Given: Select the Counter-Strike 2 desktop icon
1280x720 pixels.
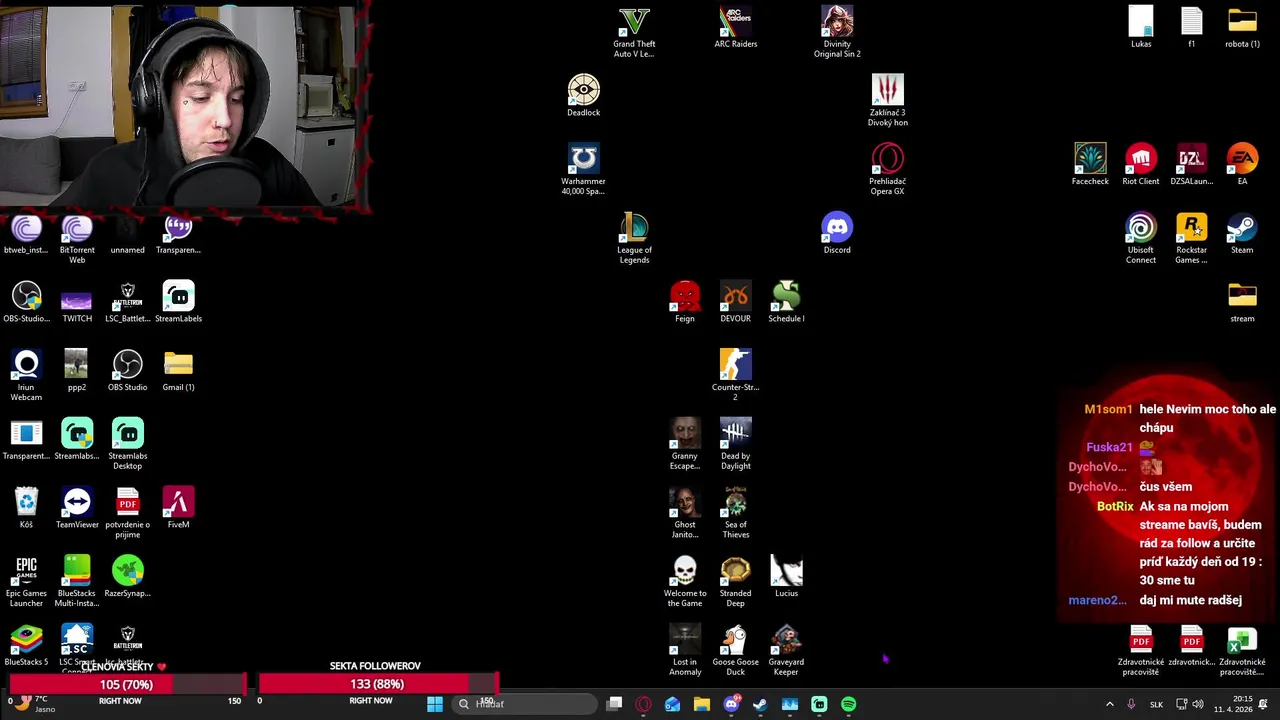Looking at the screenshot, I should (735, 375).
